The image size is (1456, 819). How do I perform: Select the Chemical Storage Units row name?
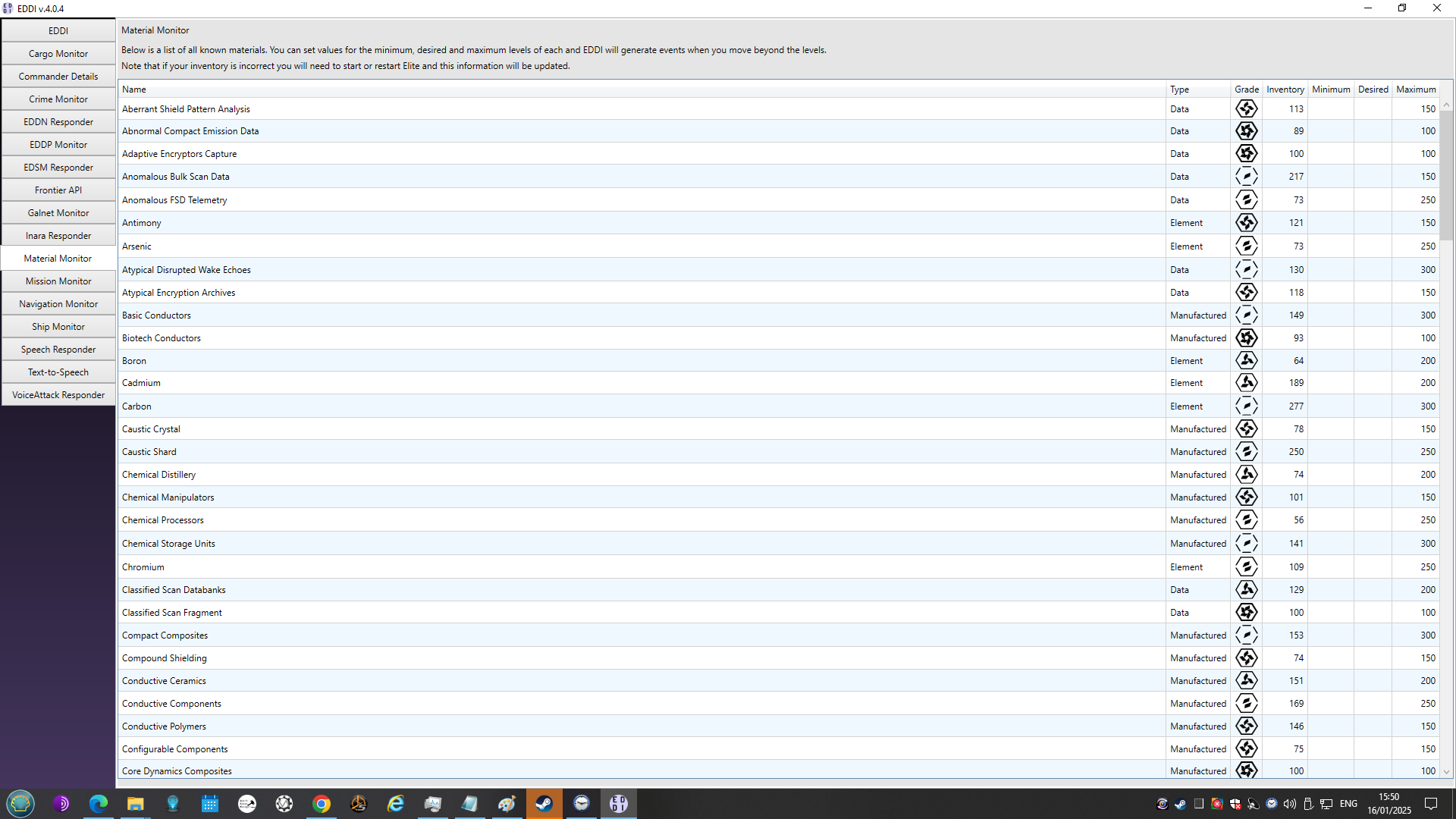coord(168,543)
